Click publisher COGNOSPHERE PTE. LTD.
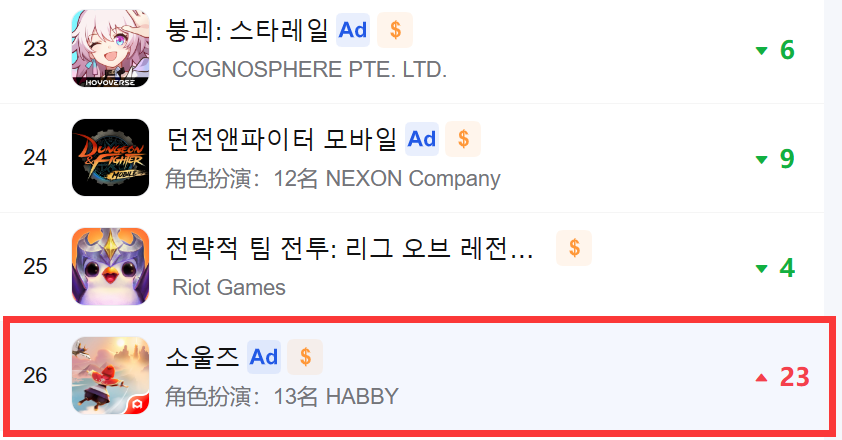Viewport: 842px width, 440px height. pyautogui.click(x=309, y=69)
